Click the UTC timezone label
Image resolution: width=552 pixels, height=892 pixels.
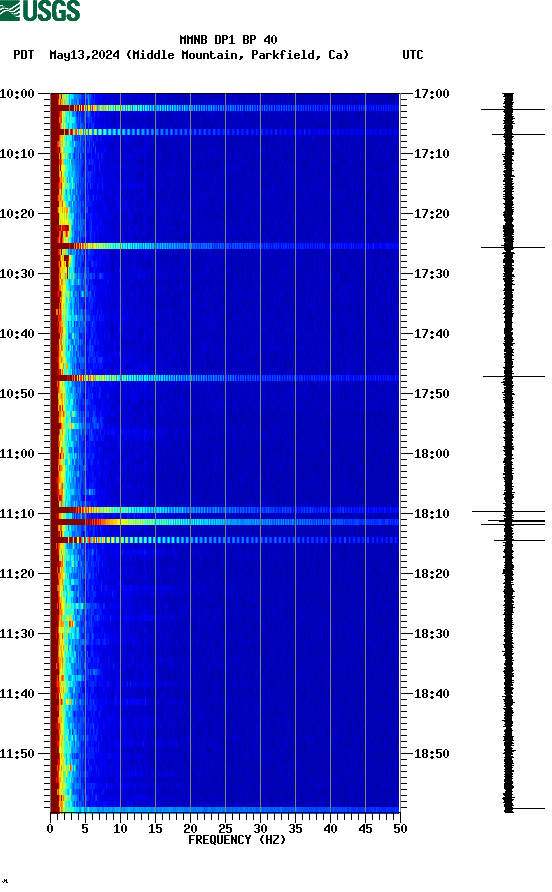point(413,55)
